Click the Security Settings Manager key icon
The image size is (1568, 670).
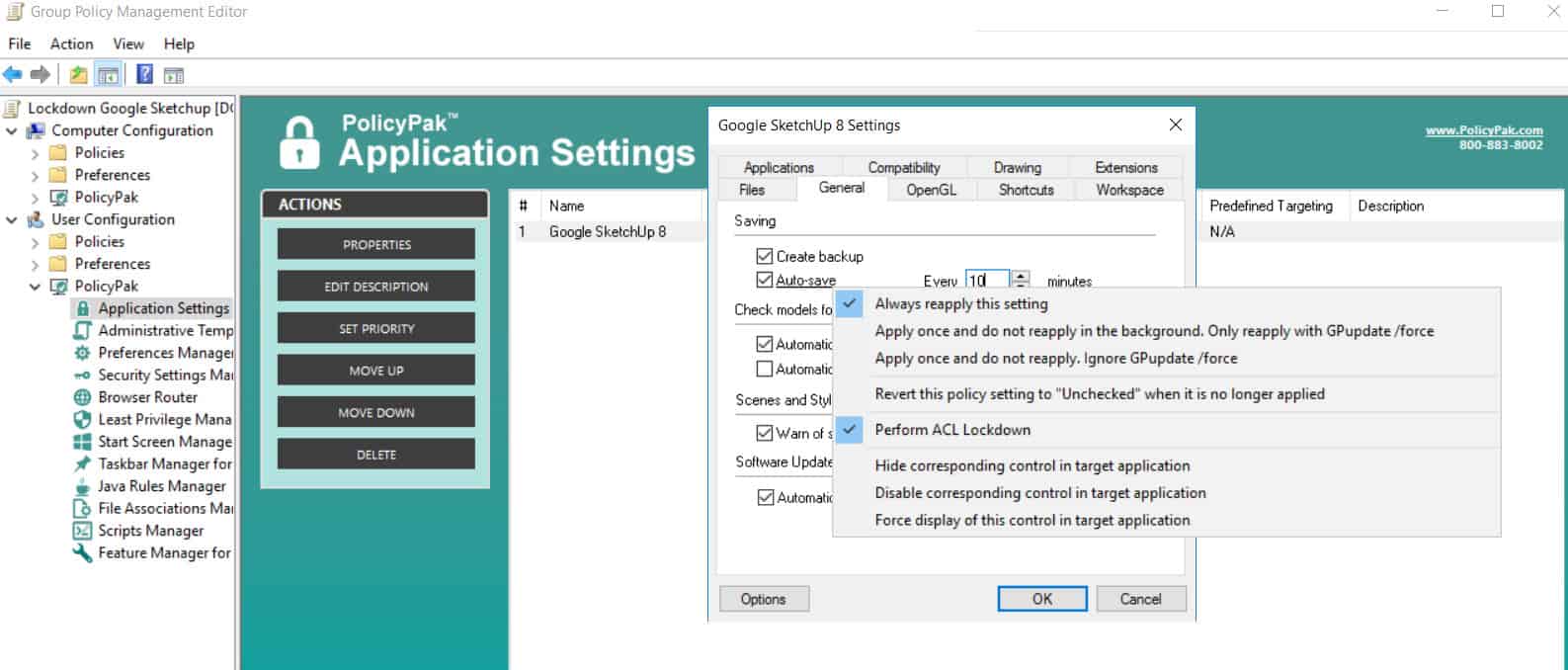(x=83, y=376)
